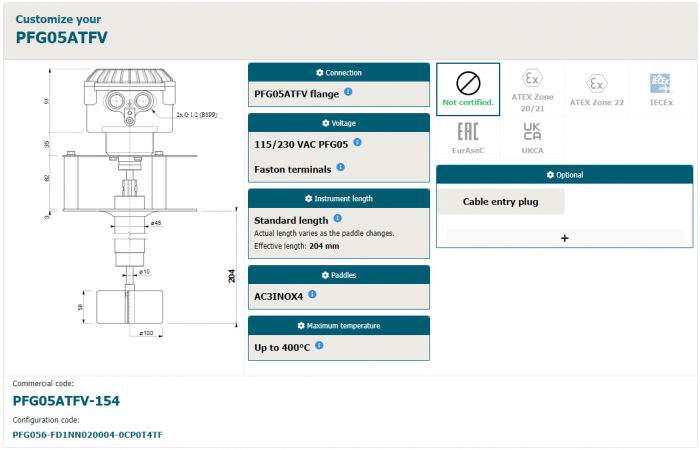This screenshot has width=700, height=450.
Task: Click info icon beside Standard length
Action: pos(337,218)
